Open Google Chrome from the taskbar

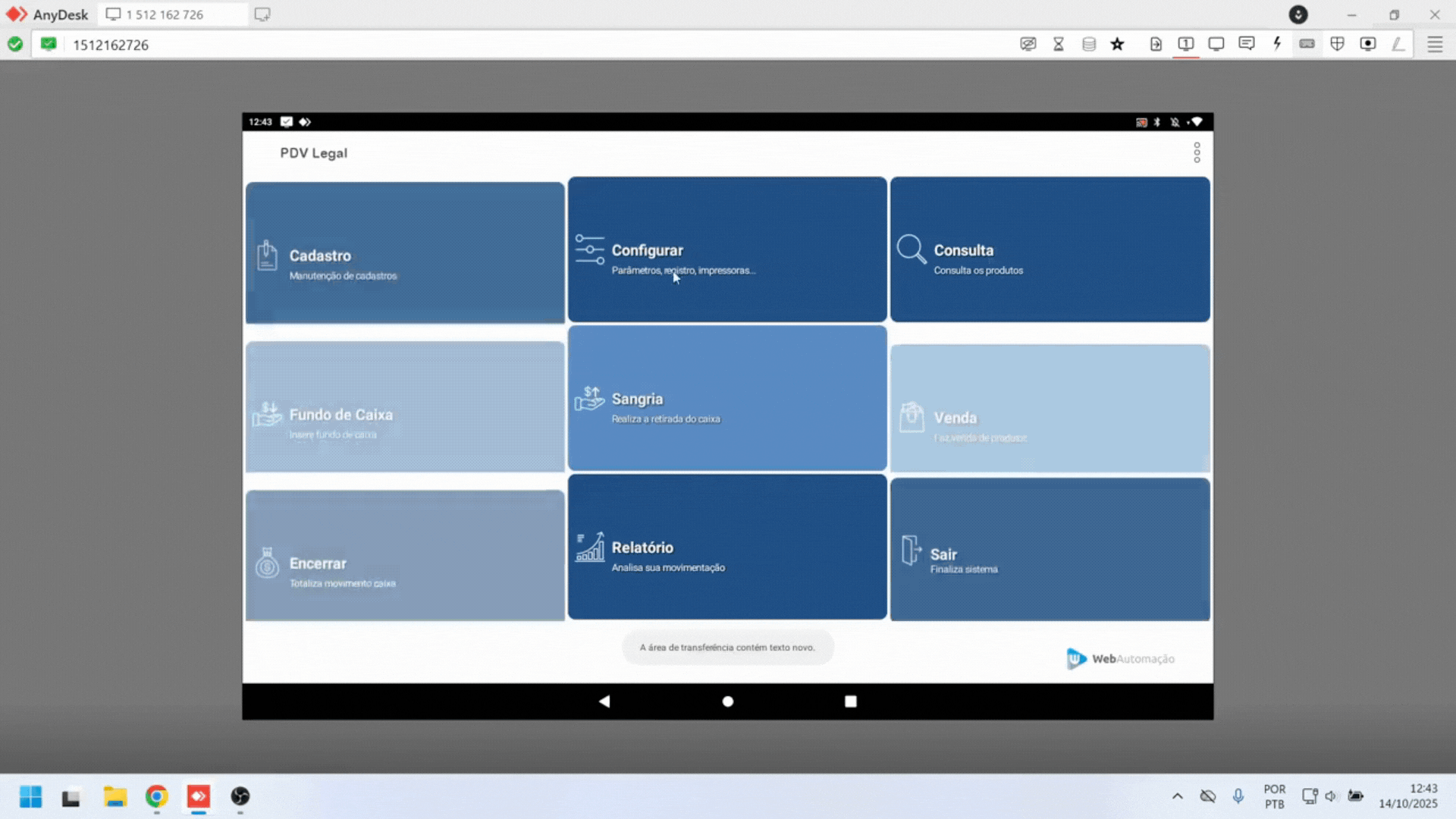pos(157,796)
